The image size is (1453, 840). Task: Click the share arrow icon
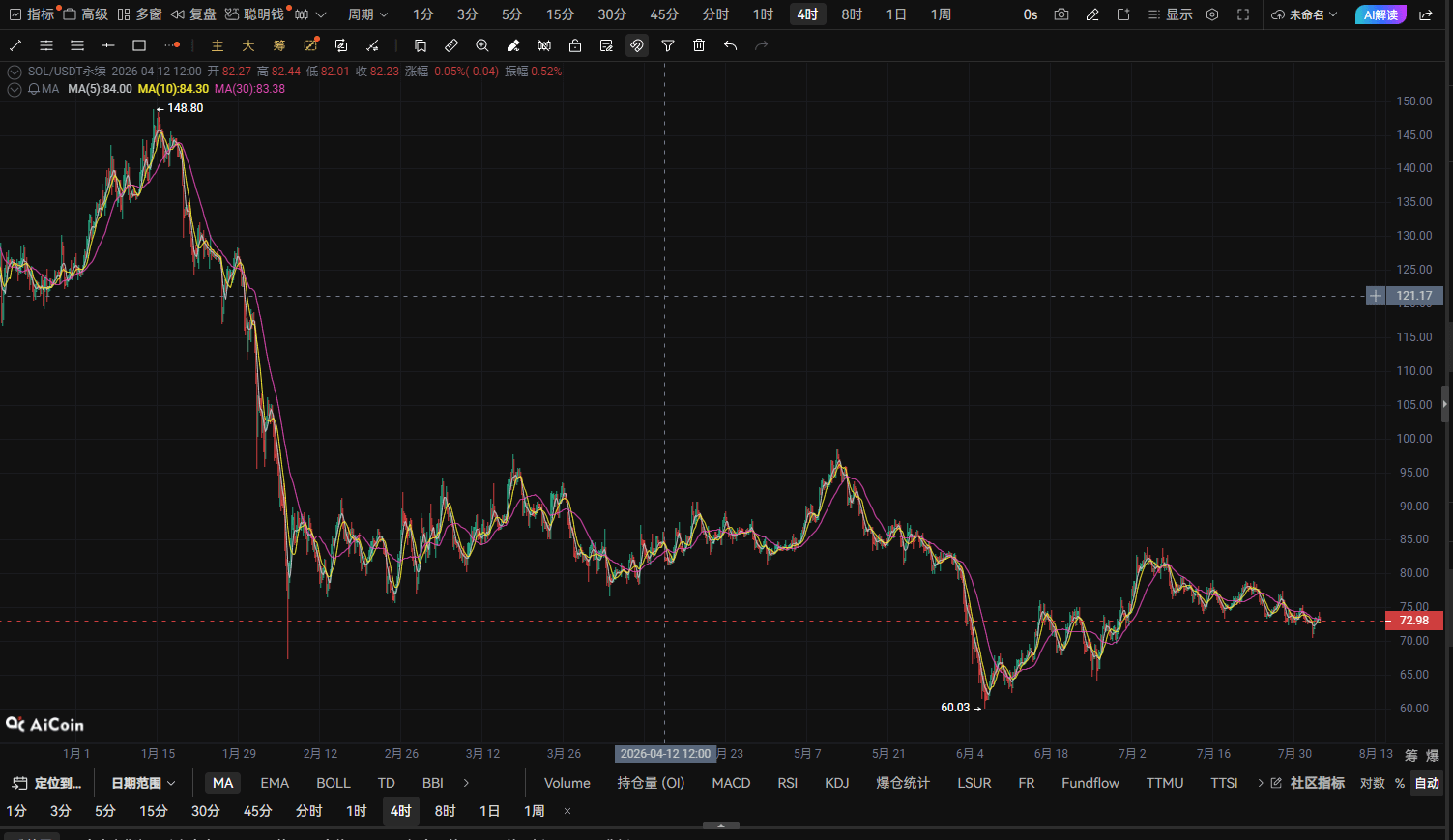click(x=1426, y=14)
